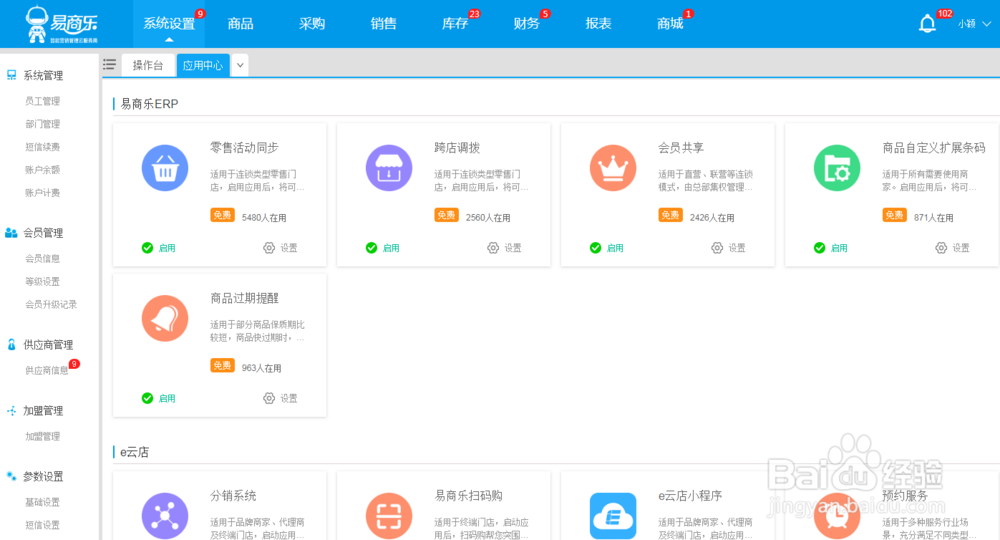1000x540 pixels.
Task: Open the 系统设置 top menu
Action: tap(169, 24)
